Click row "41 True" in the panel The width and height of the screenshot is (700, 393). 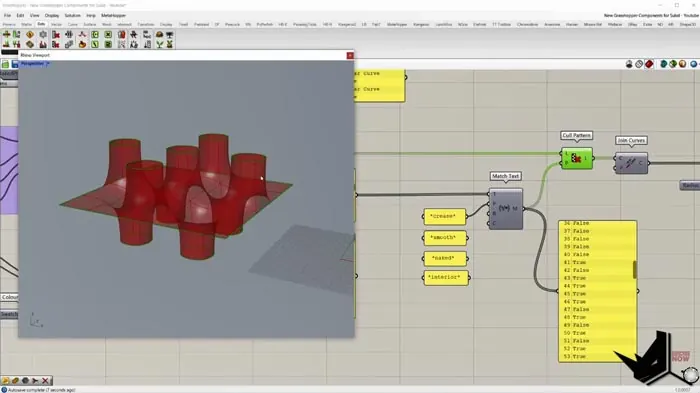point(596,262)
